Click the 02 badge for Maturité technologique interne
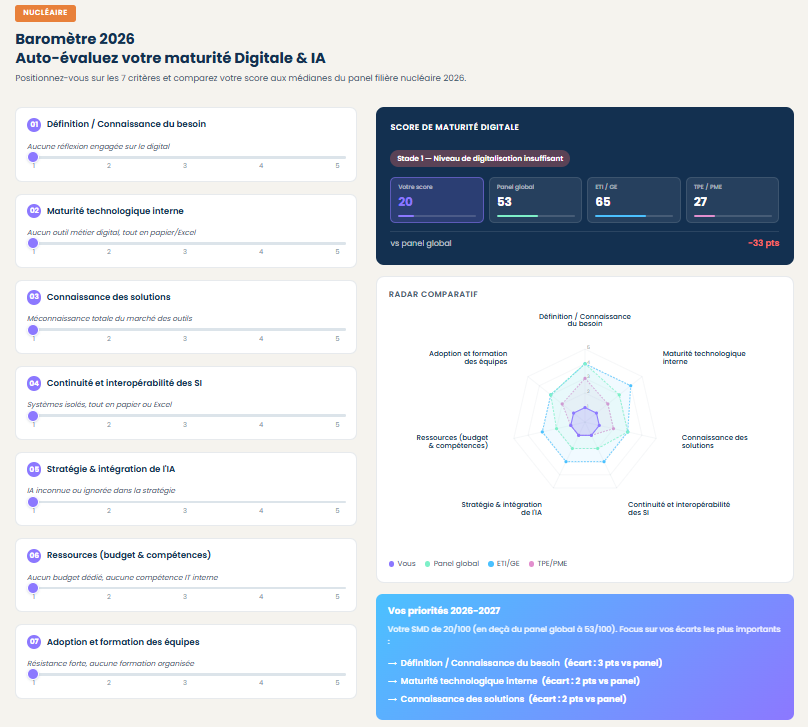This screenshot has height=727, width=808. pyautogui.click(x=34, y=211)
